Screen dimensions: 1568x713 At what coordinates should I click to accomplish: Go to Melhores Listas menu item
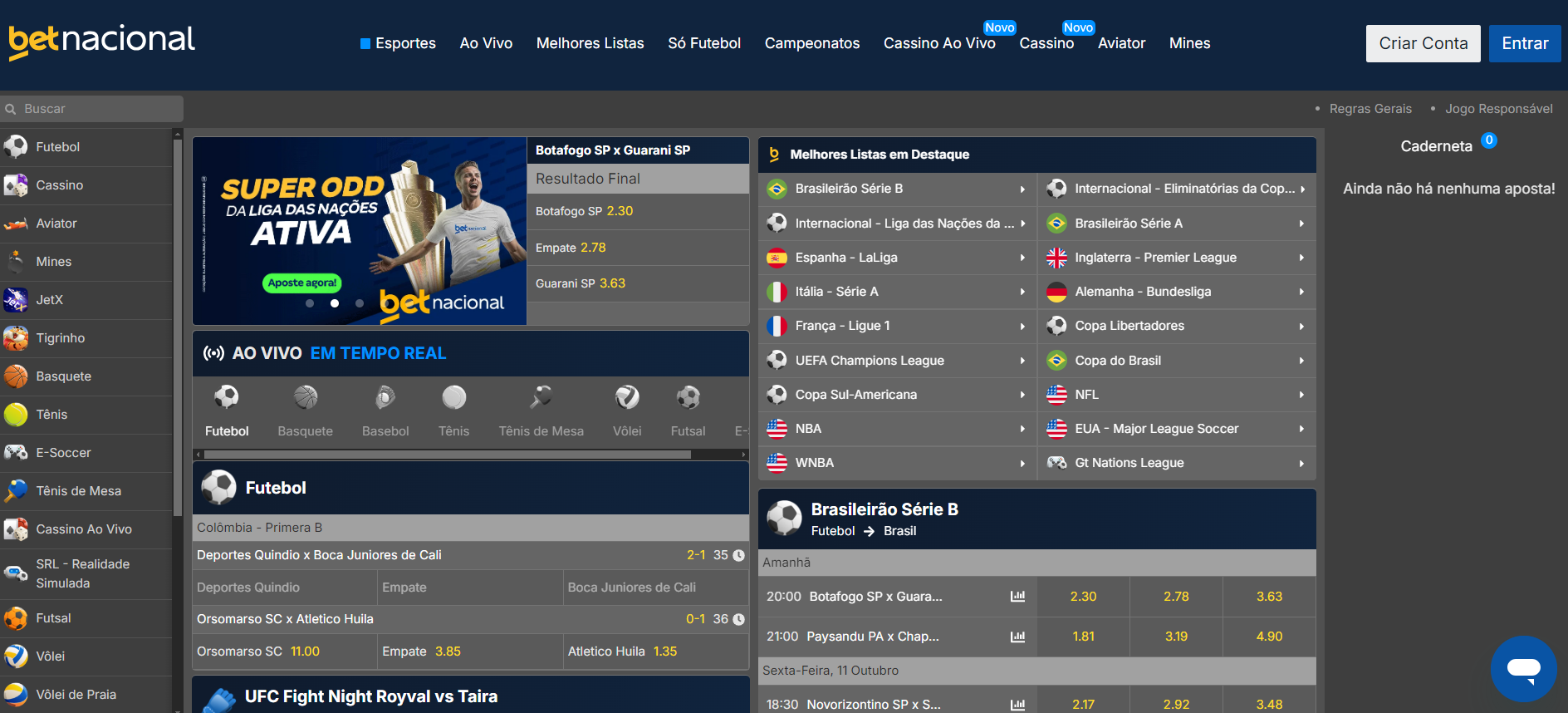tap(590, 43)
